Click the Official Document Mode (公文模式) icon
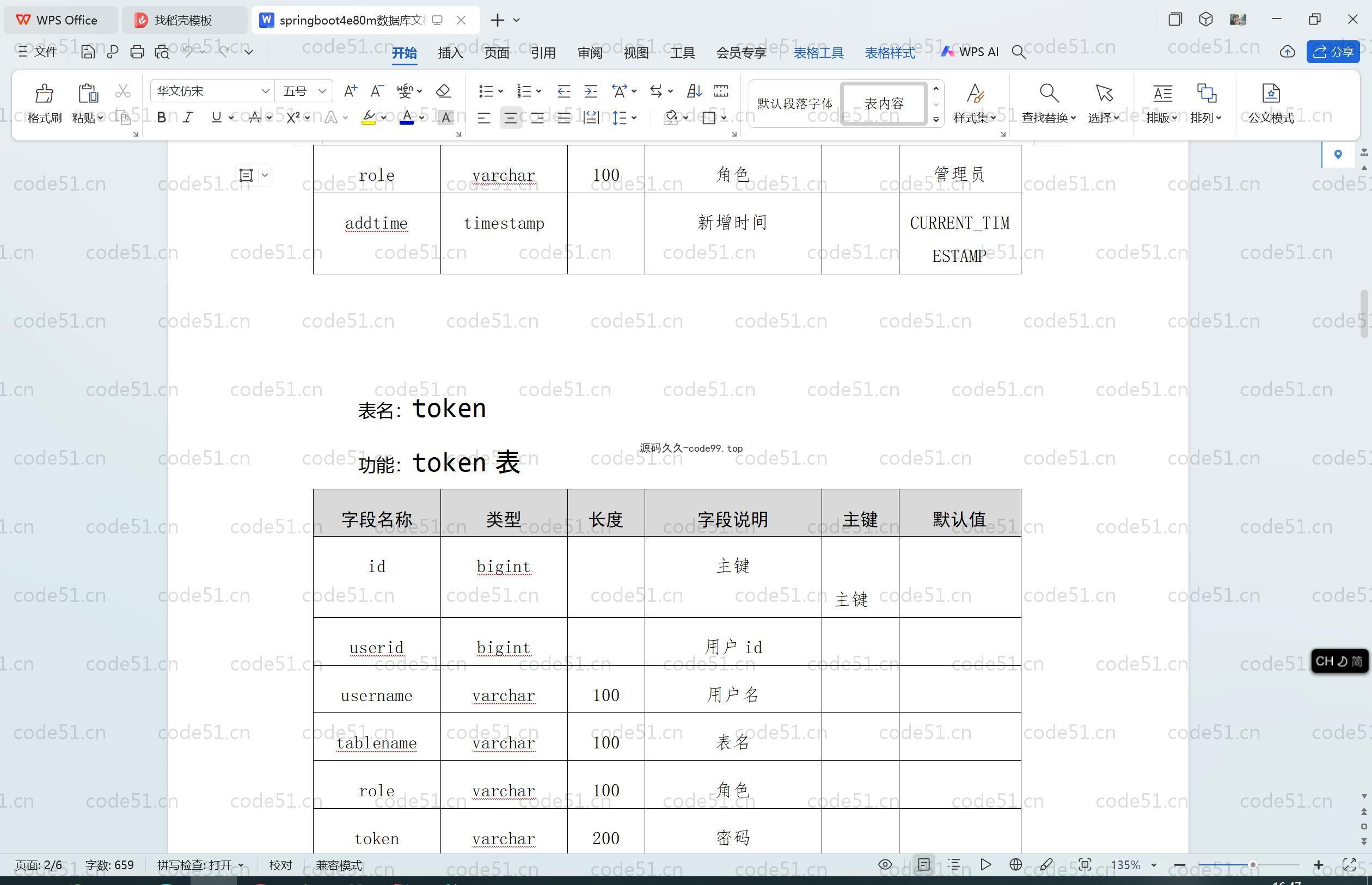The height and width of the screenshot is (885, 1372). (x=1271, y=93)
